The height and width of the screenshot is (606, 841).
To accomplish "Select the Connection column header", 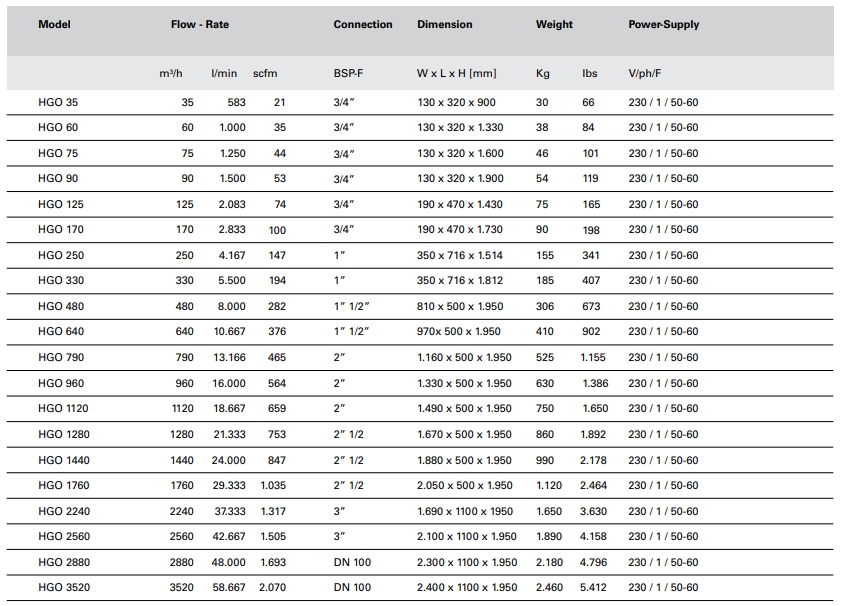I will (362, 25).
